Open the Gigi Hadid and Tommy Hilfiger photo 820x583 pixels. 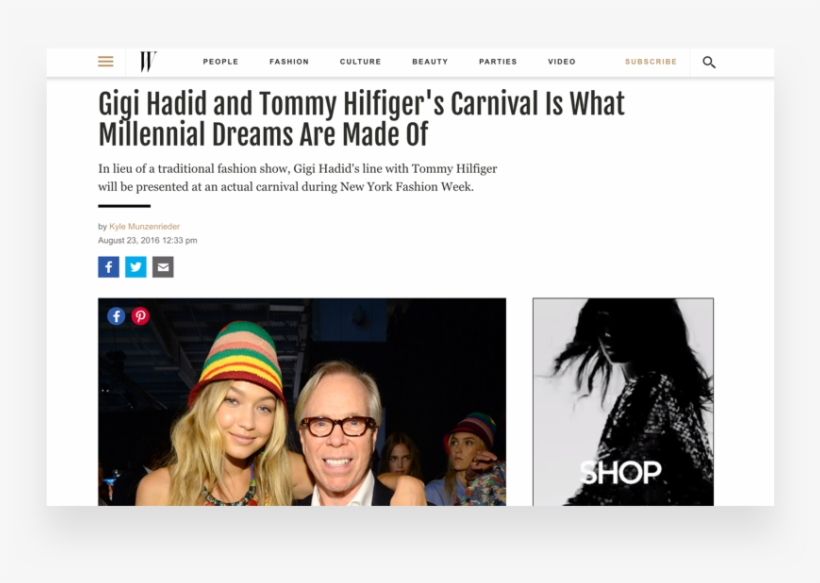click(x=302, y=402)
